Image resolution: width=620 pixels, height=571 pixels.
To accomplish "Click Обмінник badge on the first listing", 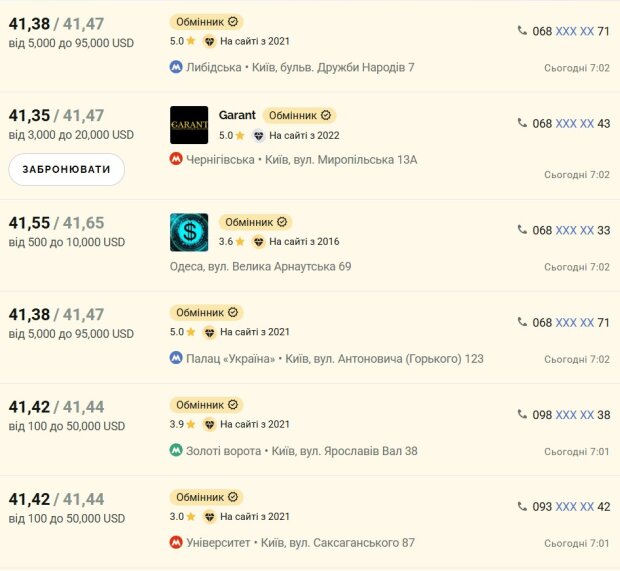I will 206,22.
